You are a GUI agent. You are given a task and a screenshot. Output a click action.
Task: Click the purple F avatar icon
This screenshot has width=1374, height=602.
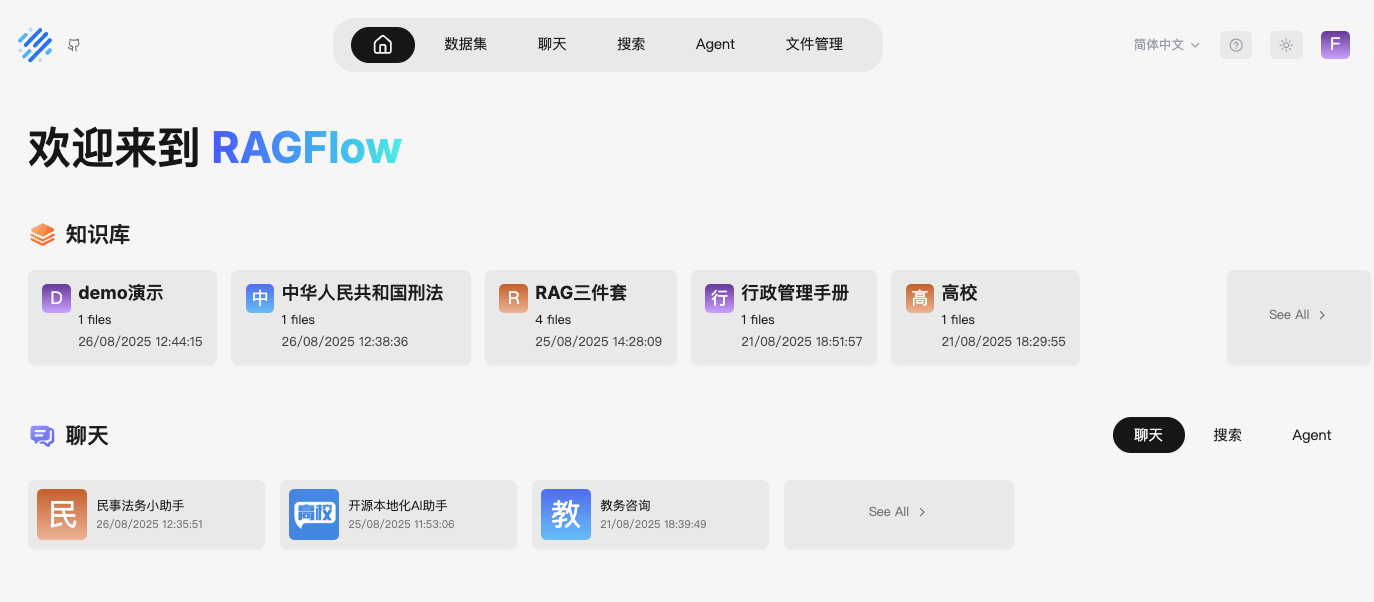[1335, 44]
